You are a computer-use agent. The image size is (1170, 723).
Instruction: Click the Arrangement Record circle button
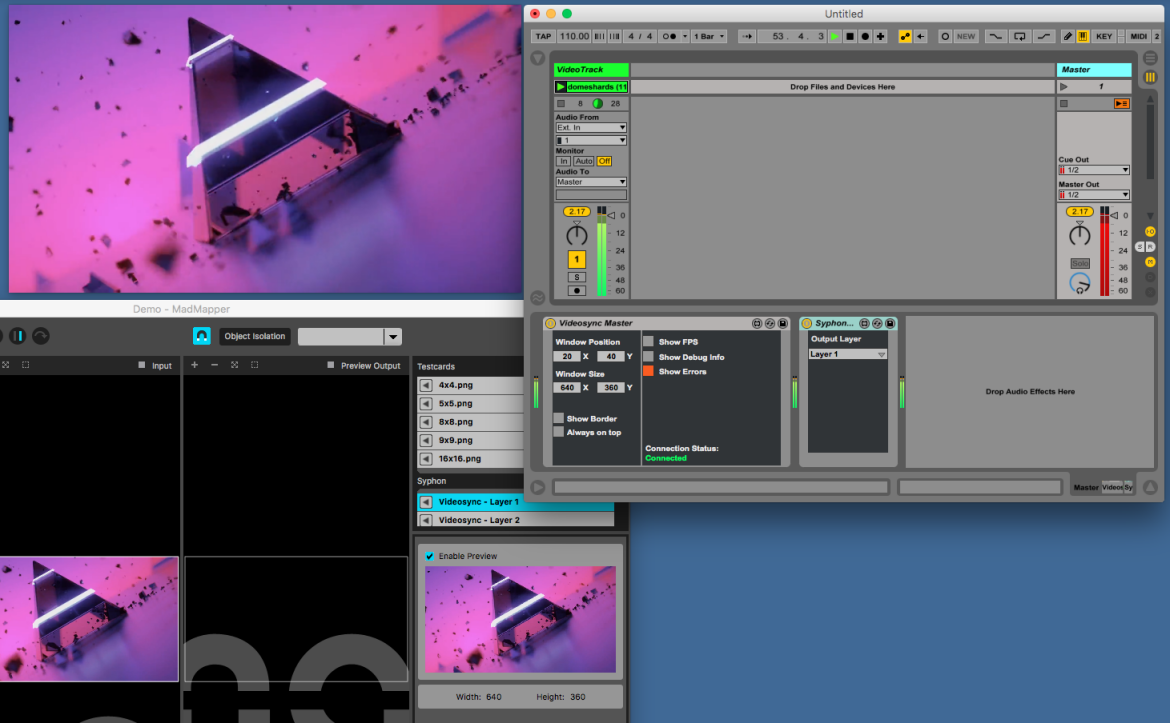tap(866, 36)
